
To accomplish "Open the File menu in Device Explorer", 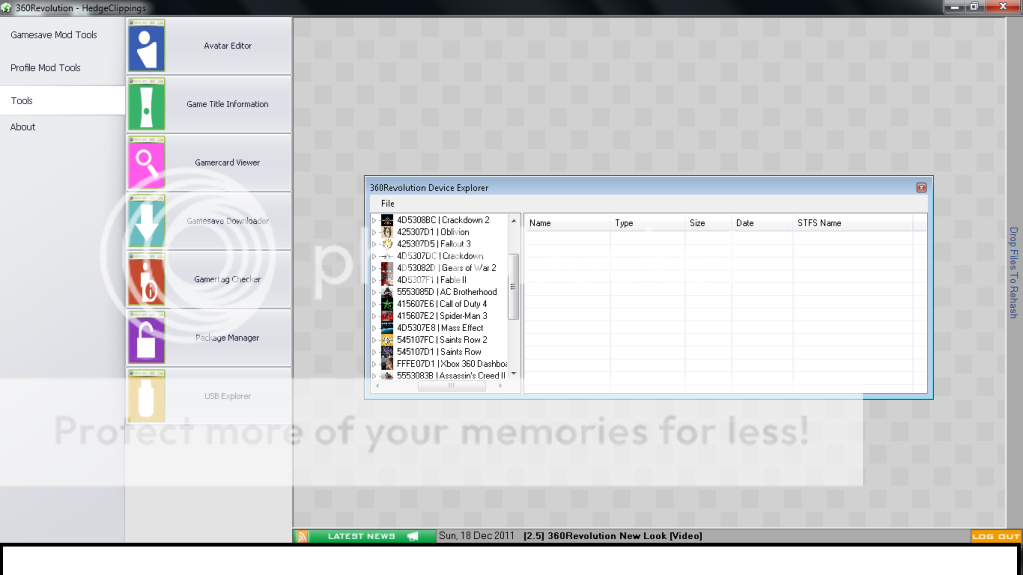I will [388, 204].
